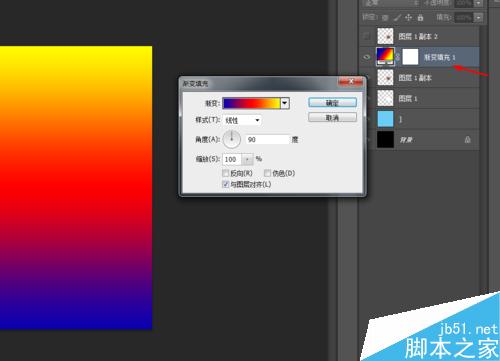500x361 pixels.
Task: Click the angle dial control
Action: click(232, 139)
